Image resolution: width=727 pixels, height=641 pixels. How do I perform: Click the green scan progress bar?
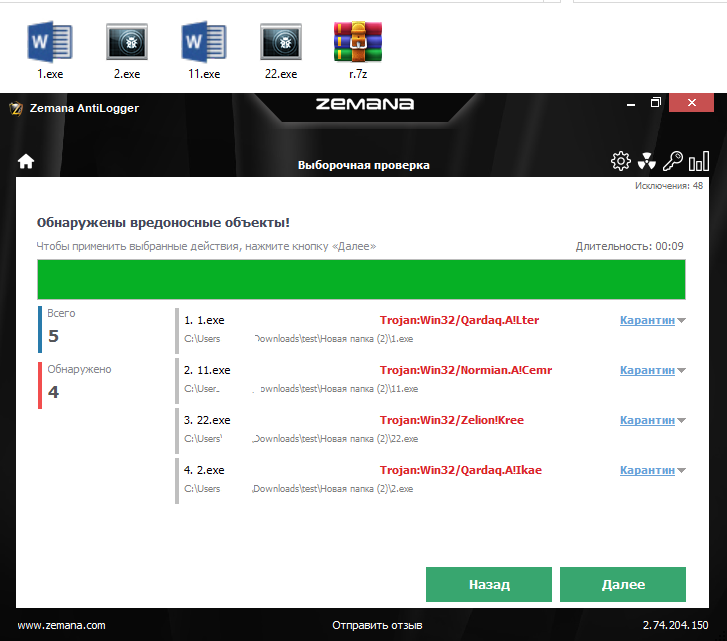tap(361, 279)
